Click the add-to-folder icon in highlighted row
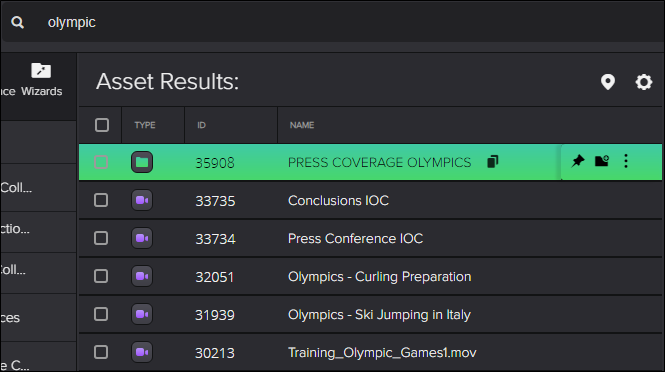The image size is (665, 372). pyautogui.click(x=601, y=161)
